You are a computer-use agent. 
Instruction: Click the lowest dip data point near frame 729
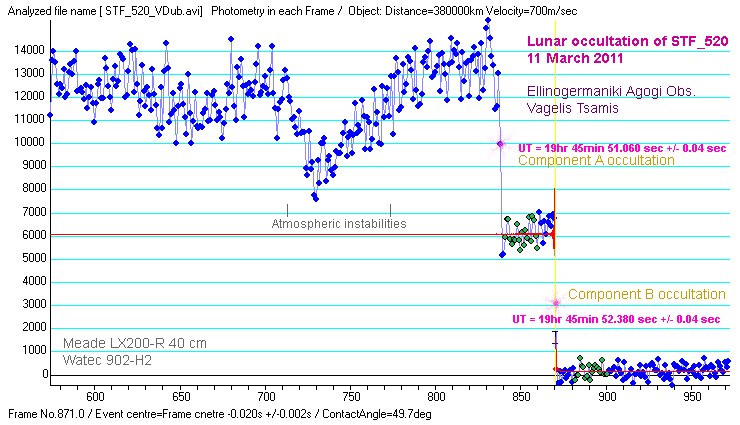(x=316, y=199)
